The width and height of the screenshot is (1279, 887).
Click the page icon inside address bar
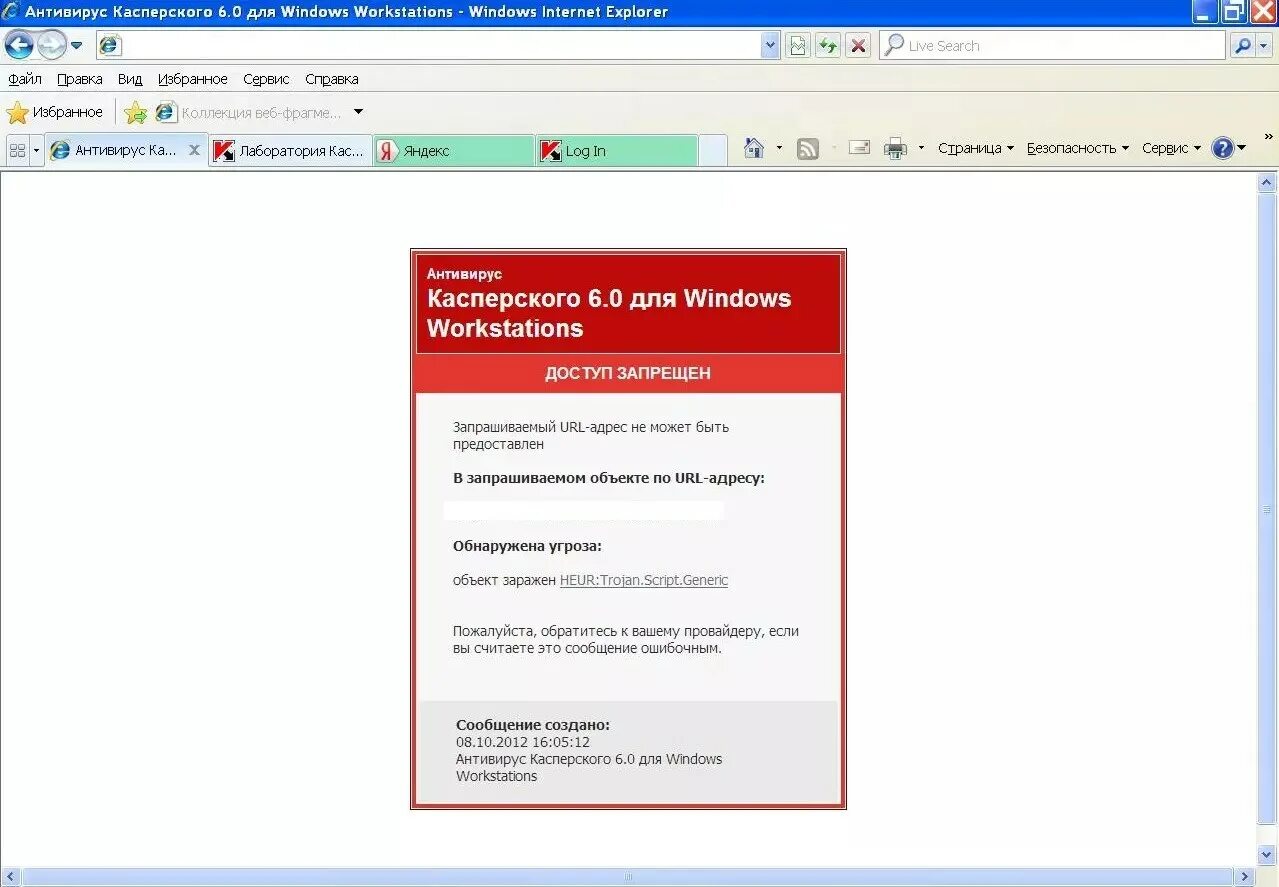click(x=110, y=45)
